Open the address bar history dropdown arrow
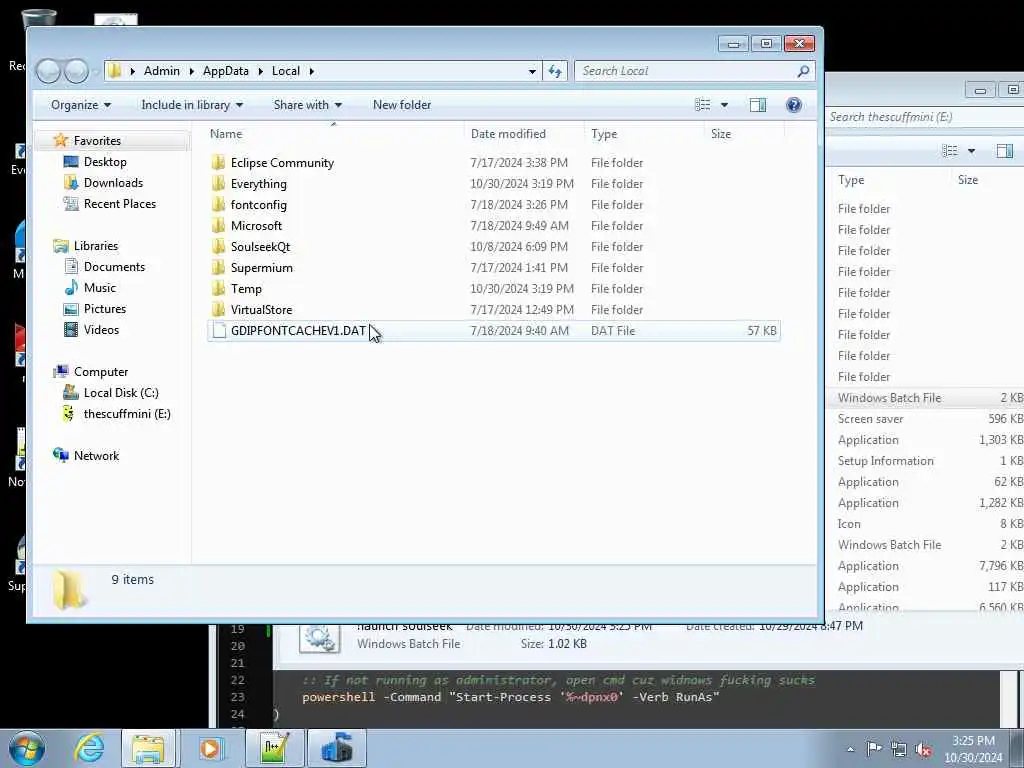1024x768 pixels. 532,71
